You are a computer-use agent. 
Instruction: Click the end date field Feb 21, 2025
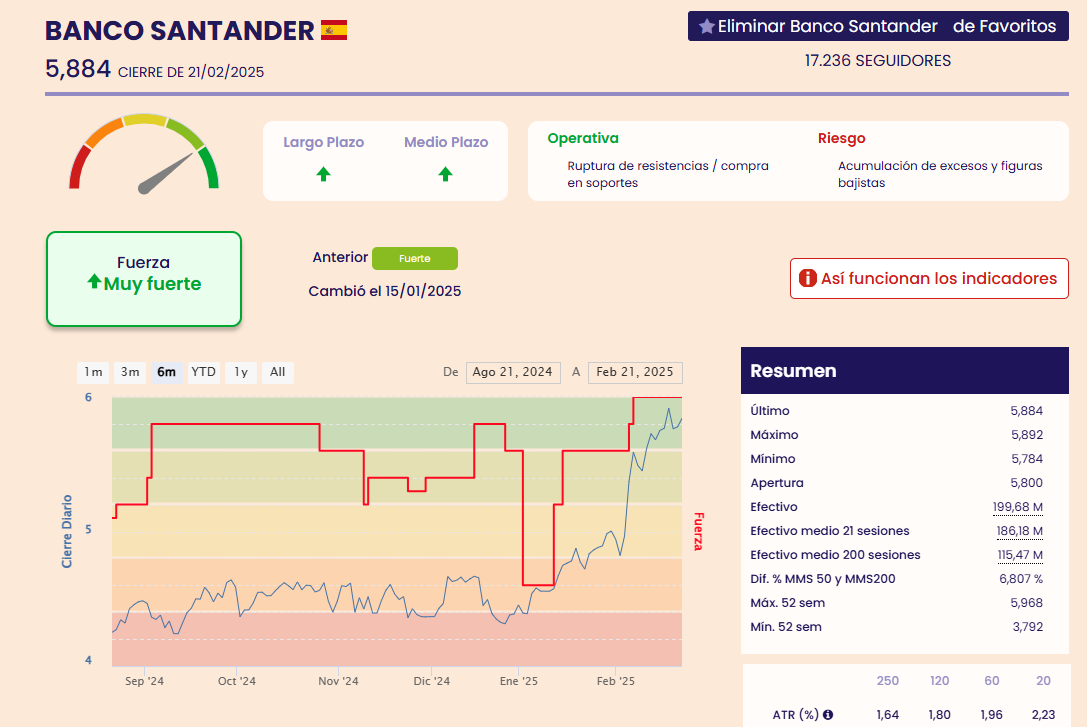pos(635,372)
